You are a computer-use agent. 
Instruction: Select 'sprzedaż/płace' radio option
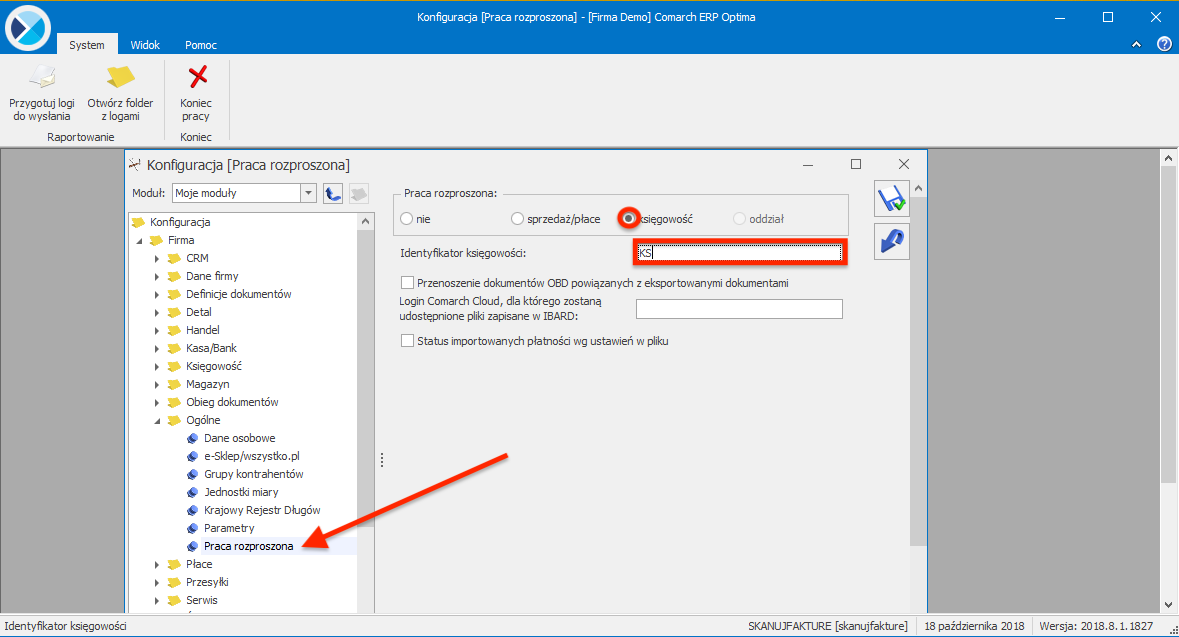517,219
